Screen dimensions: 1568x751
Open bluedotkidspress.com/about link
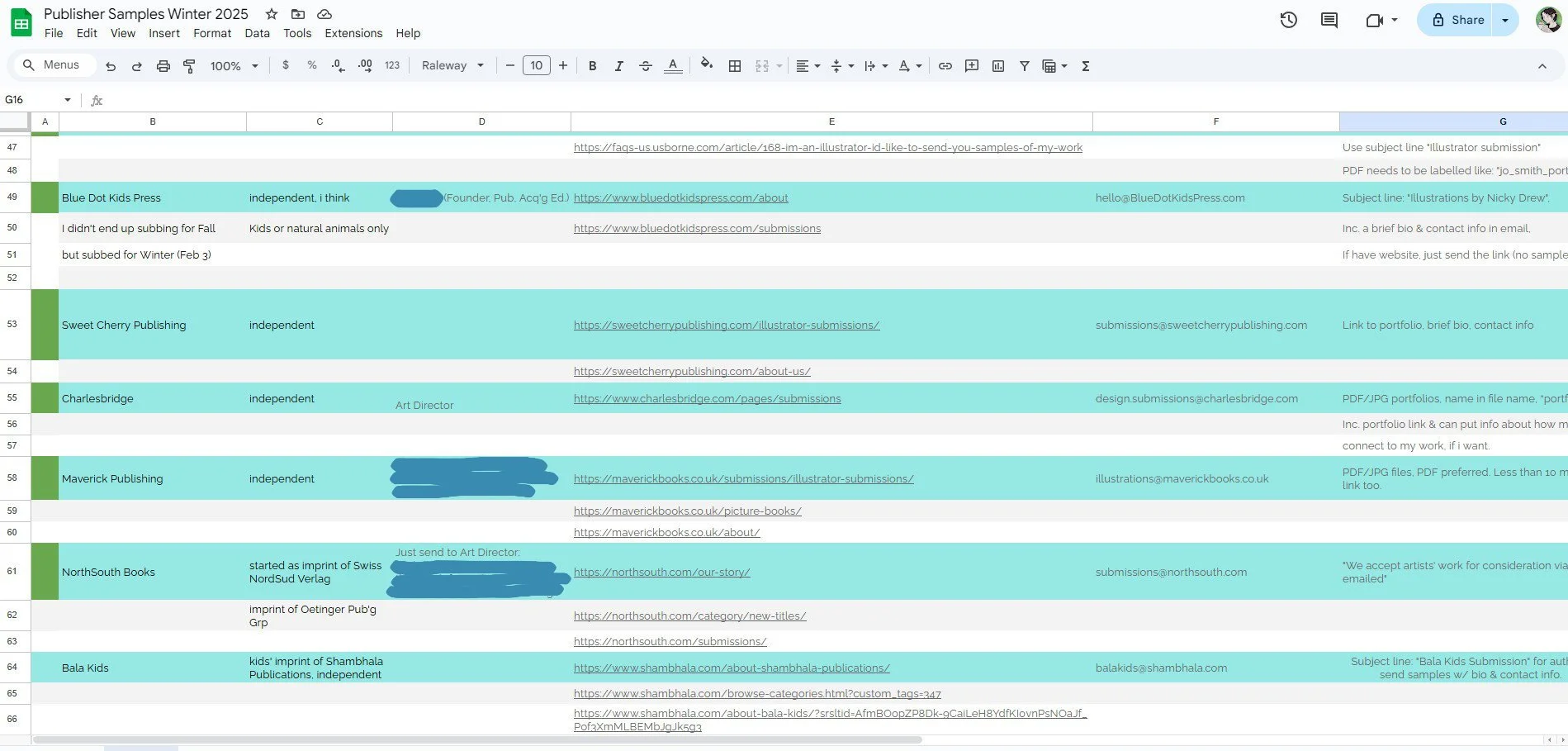(681, 197)
